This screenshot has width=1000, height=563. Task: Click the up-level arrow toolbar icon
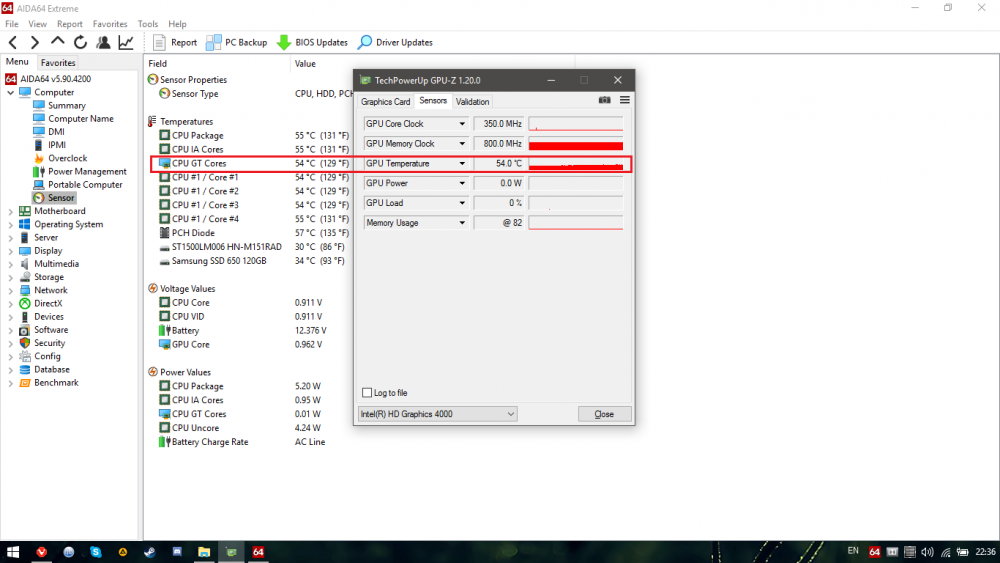pyautogui.click(x=57, y=42)
